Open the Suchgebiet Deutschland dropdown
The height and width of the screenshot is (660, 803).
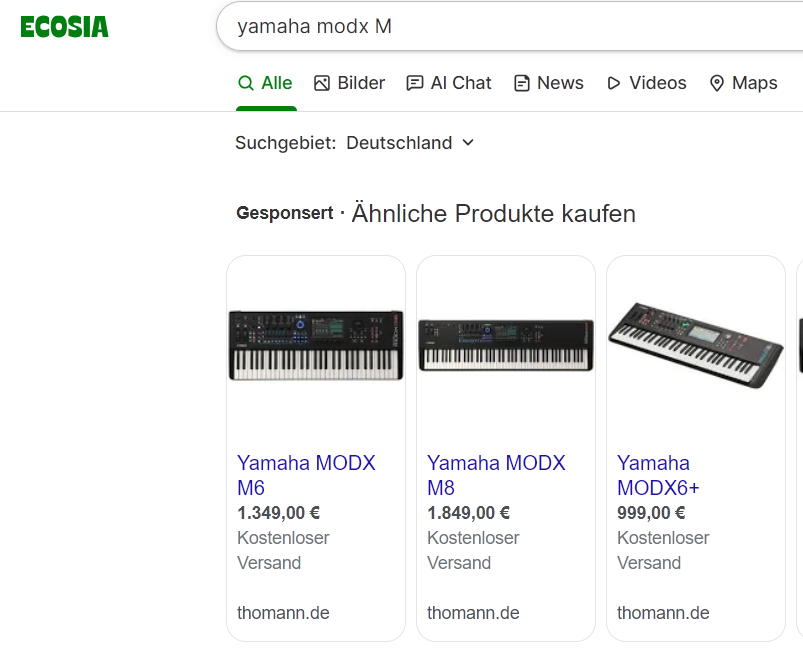point(399,143)
